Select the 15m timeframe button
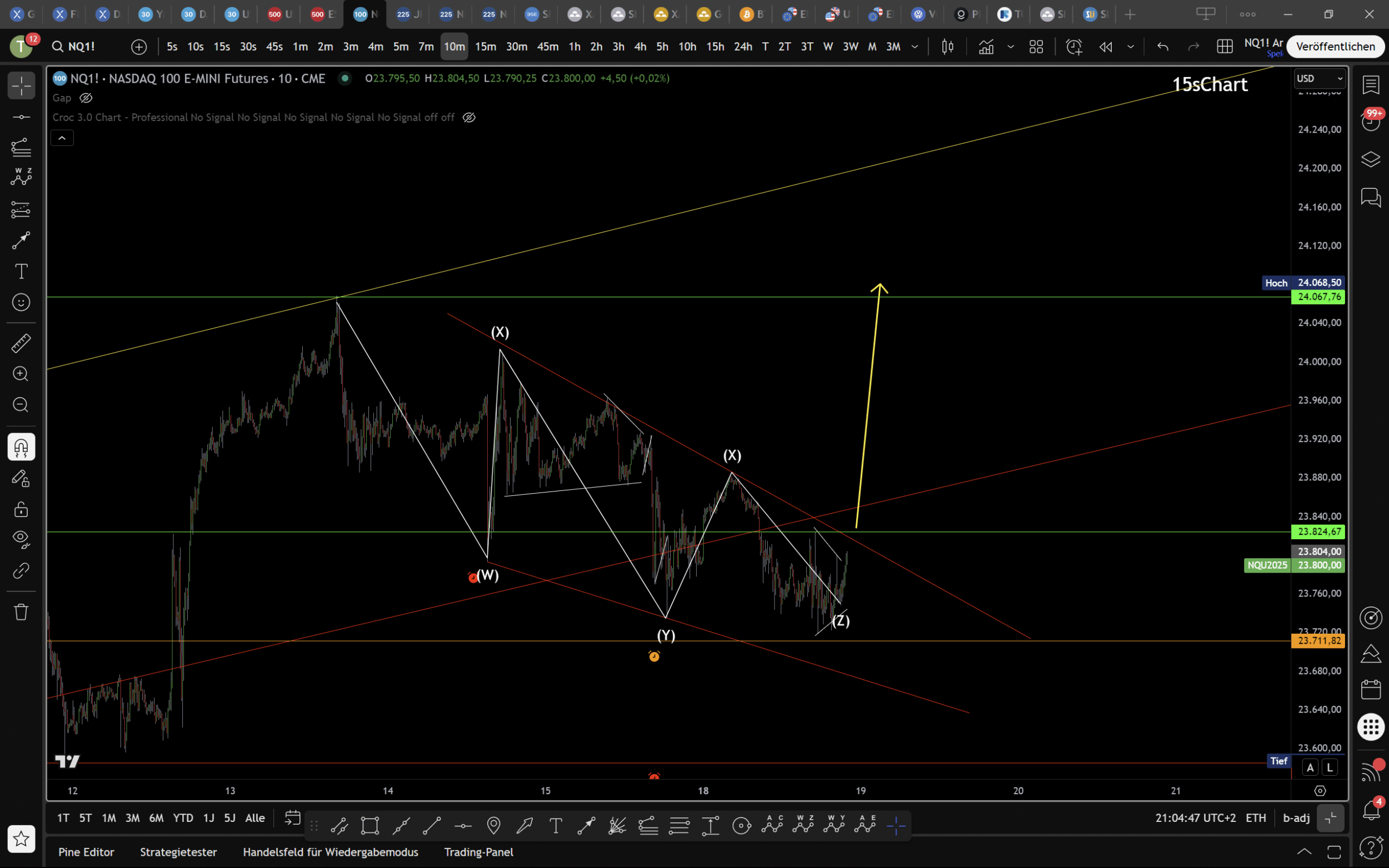Screen dimensions: 1389x868 [x=485, y=47]
